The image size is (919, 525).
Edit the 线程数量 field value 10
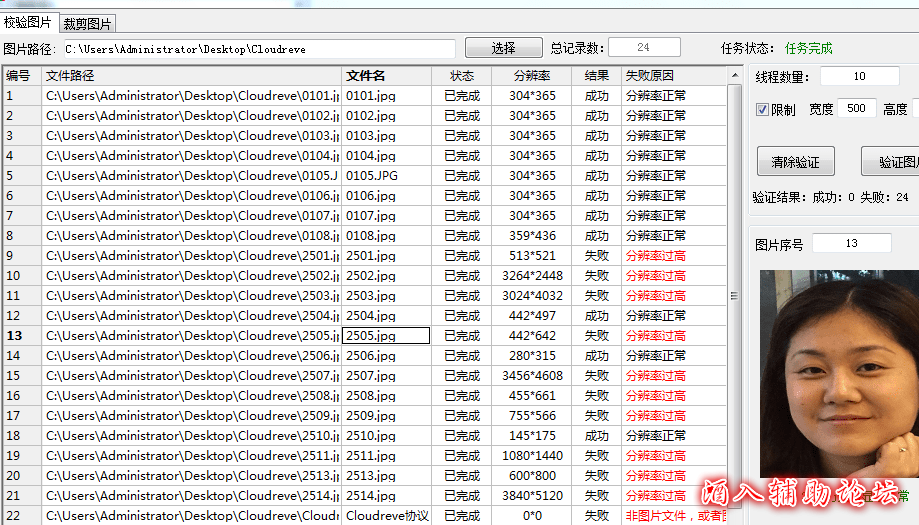[859, 76]
